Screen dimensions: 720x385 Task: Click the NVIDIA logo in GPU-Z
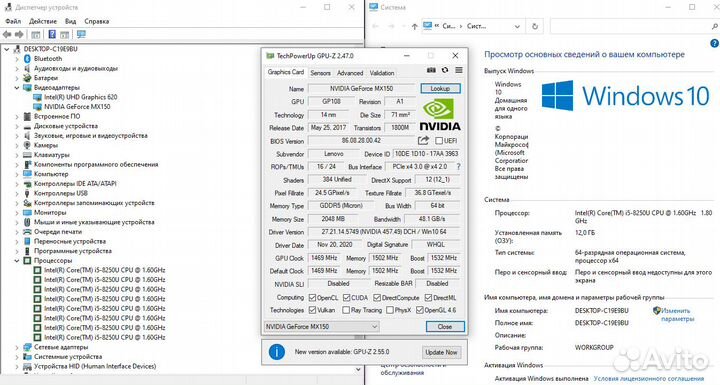point(439,115)
